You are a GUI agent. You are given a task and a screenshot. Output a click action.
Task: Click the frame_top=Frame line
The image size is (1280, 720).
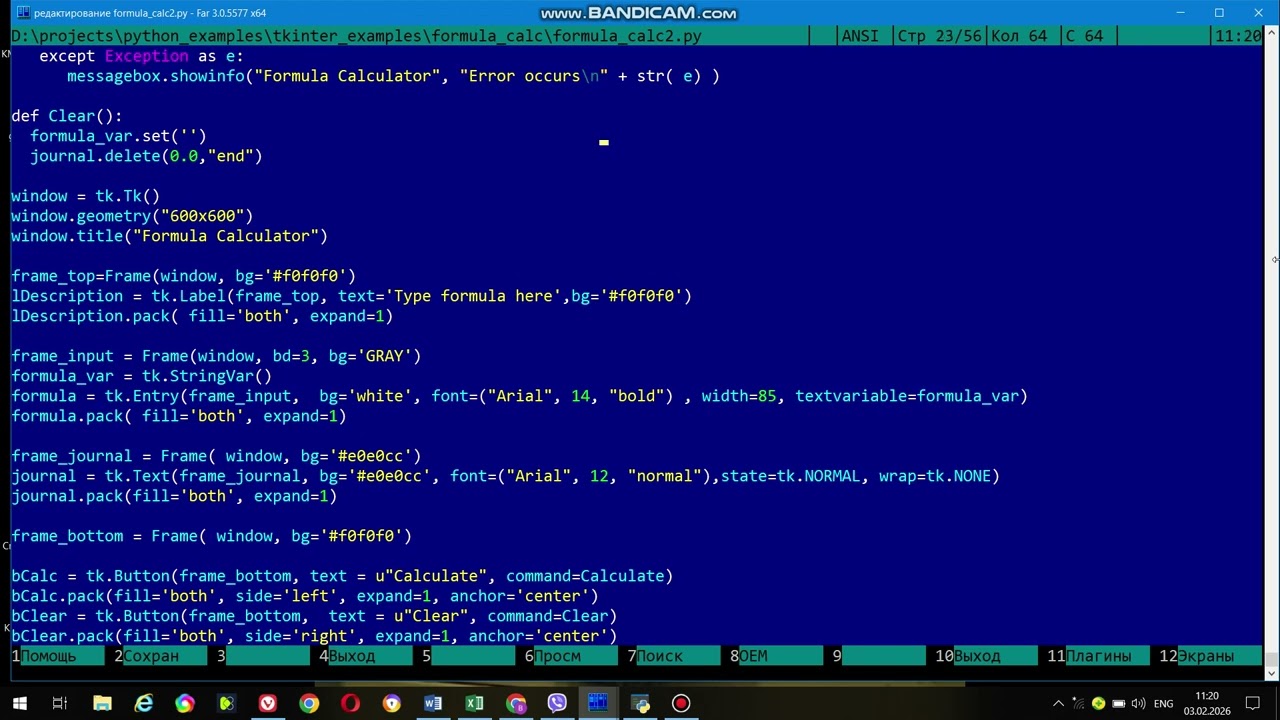pyautogui.click(x=183, y=276)
